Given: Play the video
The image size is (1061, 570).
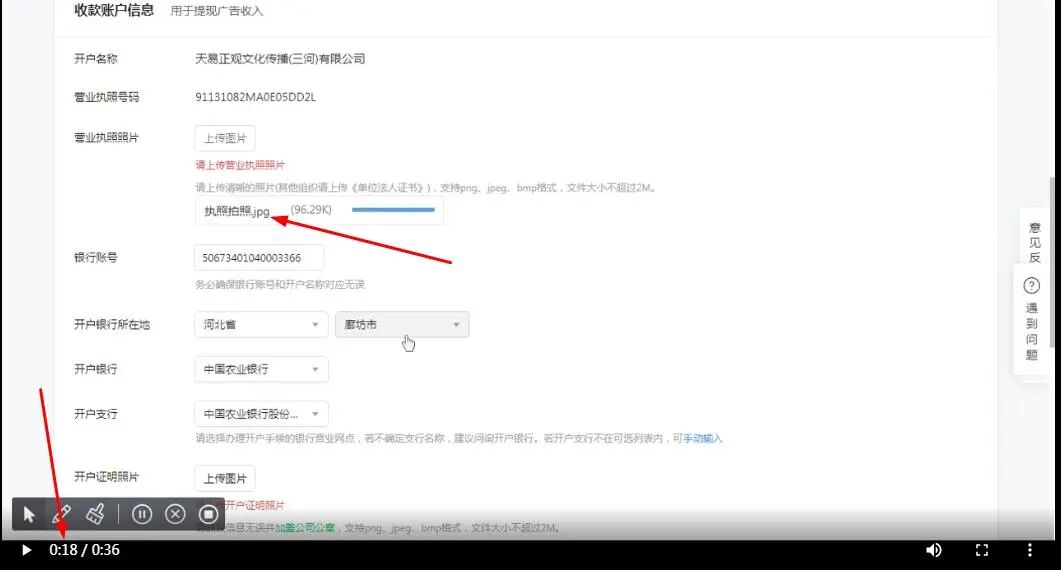Looking at the screenshot, I should tap(26, 550).
